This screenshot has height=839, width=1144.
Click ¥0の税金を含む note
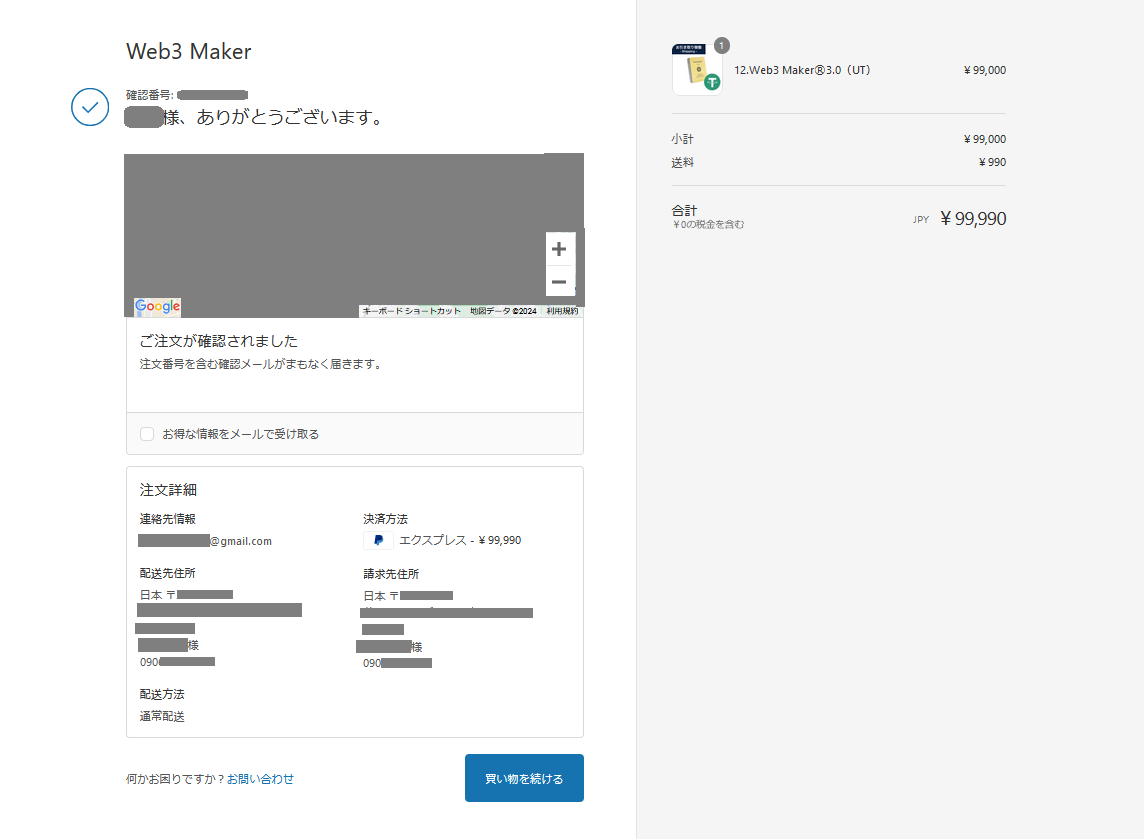(x=708, y=225)
